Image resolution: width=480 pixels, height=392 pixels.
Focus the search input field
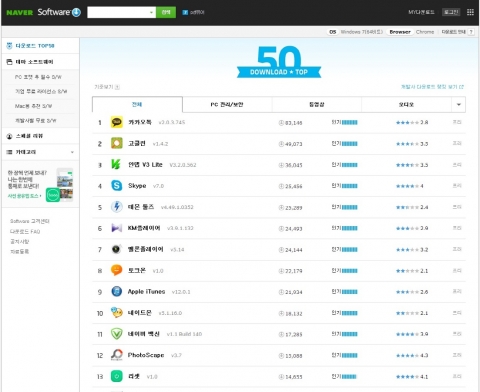coord(118,12)
